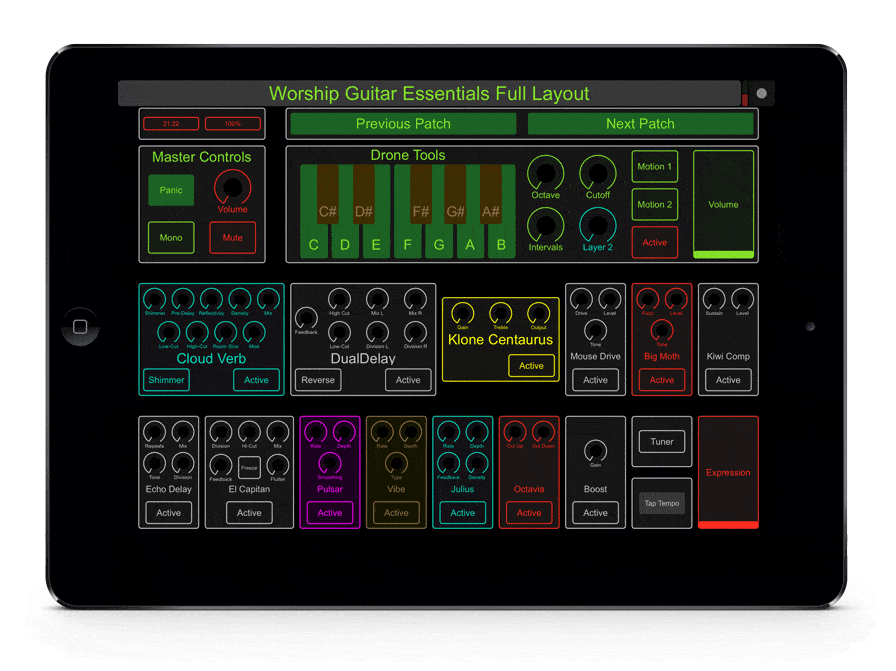896x671 pixels.
Task: Click the Layer 2 knob
Action: tap(598, 224)
